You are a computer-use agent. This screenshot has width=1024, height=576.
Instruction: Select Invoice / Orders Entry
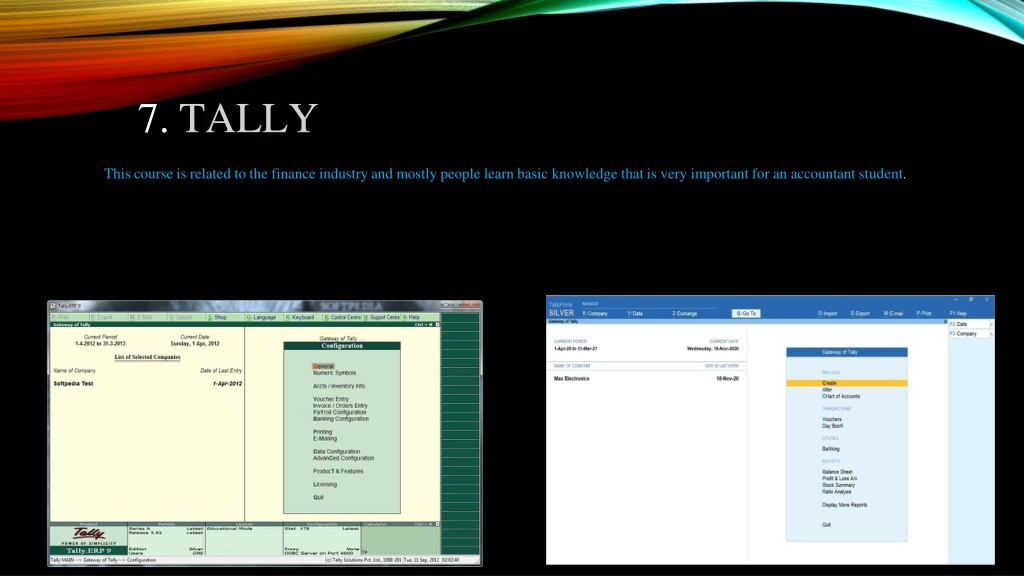340,406
